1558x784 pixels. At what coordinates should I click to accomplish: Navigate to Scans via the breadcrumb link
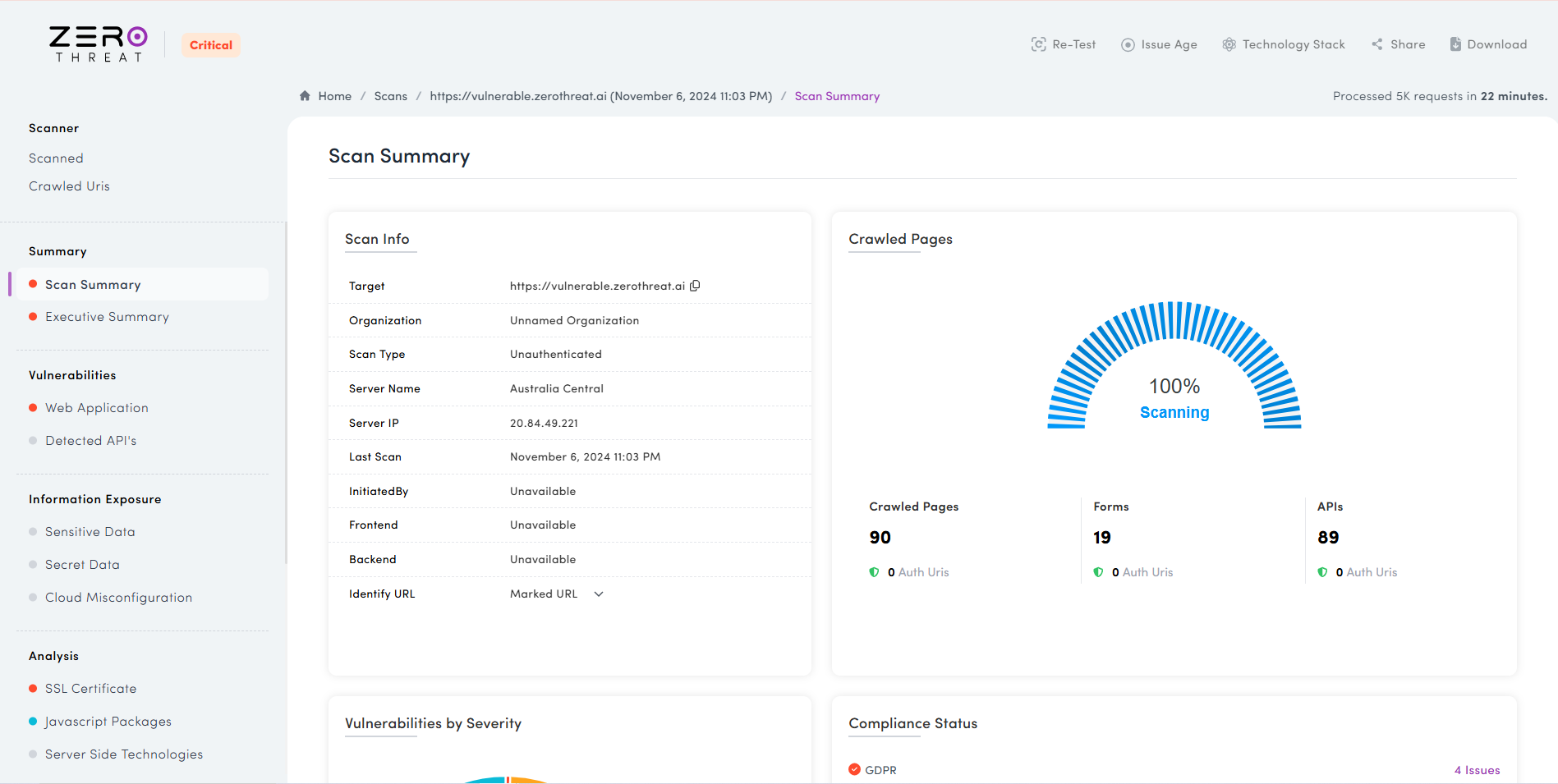click(390, 95)
